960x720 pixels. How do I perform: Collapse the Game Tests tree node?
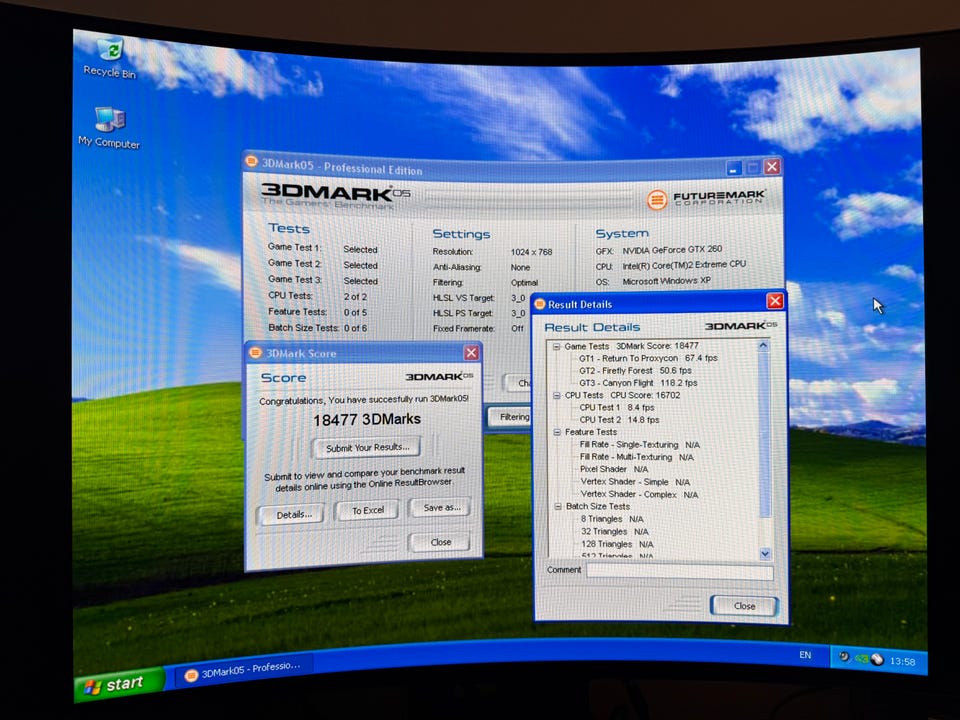[556, 347]
